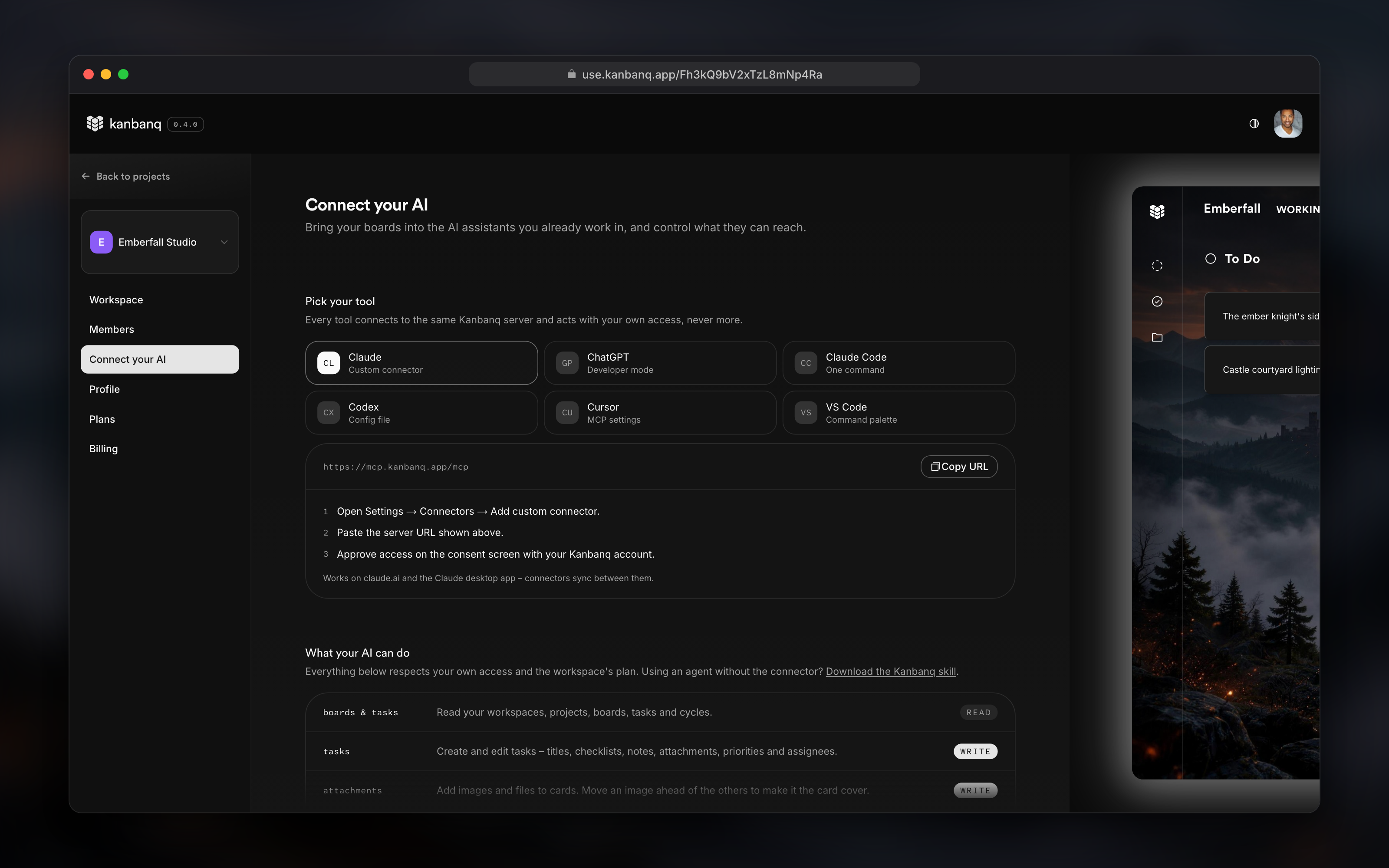The image size is (1389, 868).
Task: Open the Members section
Action: click(x=160, y=329)
